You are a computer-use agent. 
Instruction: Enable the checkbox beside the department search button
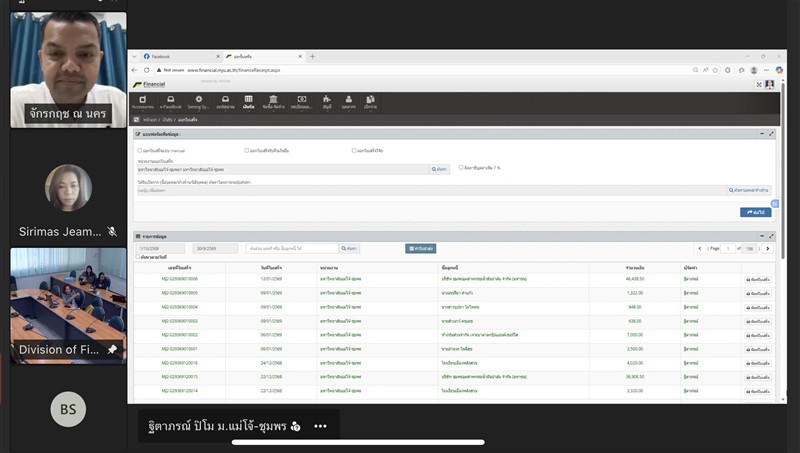pyautogui.click(x=461, y=168)
